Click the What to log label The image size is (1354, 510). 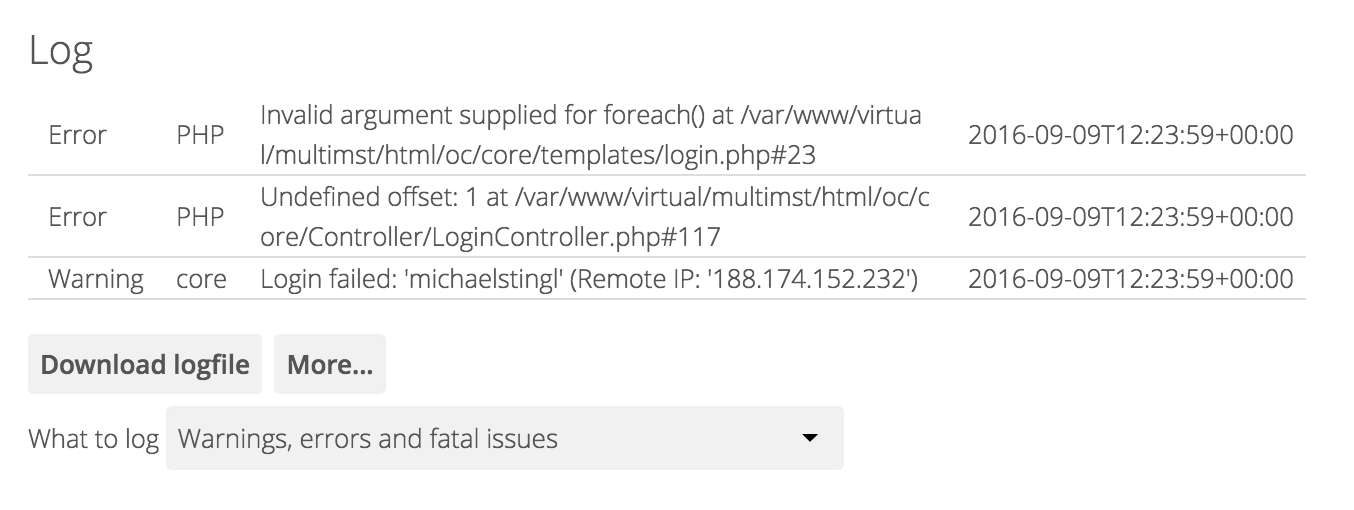point(93,439)
